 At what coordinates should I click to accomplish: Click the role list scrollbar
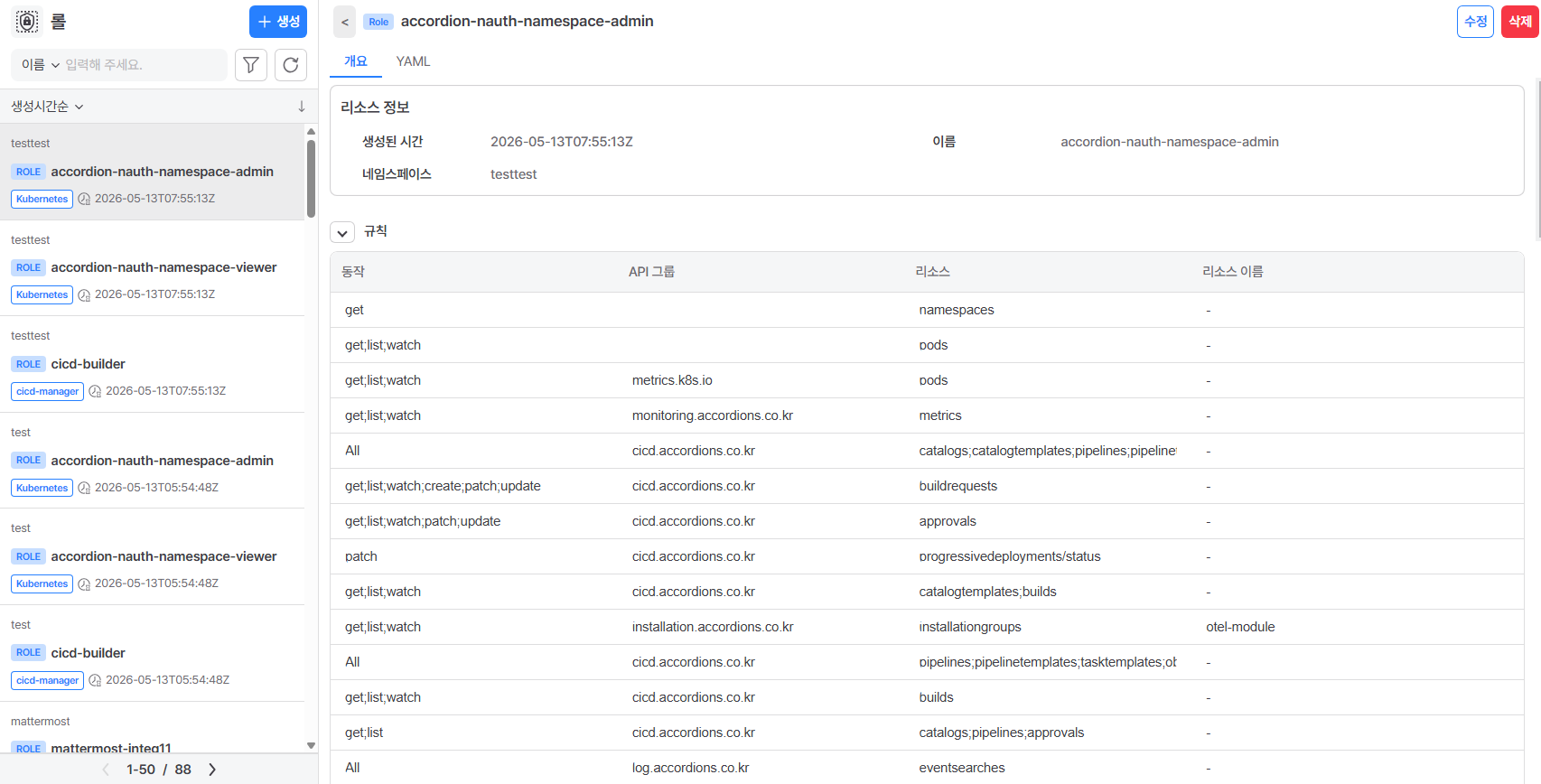click(311, 178)
